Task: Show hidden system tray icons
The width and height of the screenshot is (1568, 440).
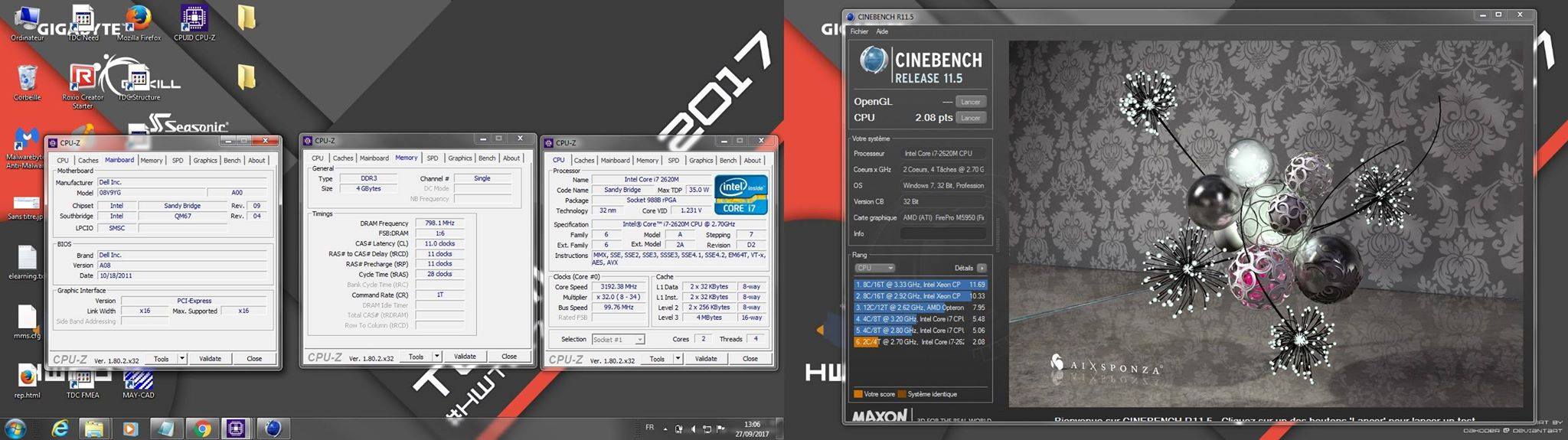Action: [x=665, y=429]
